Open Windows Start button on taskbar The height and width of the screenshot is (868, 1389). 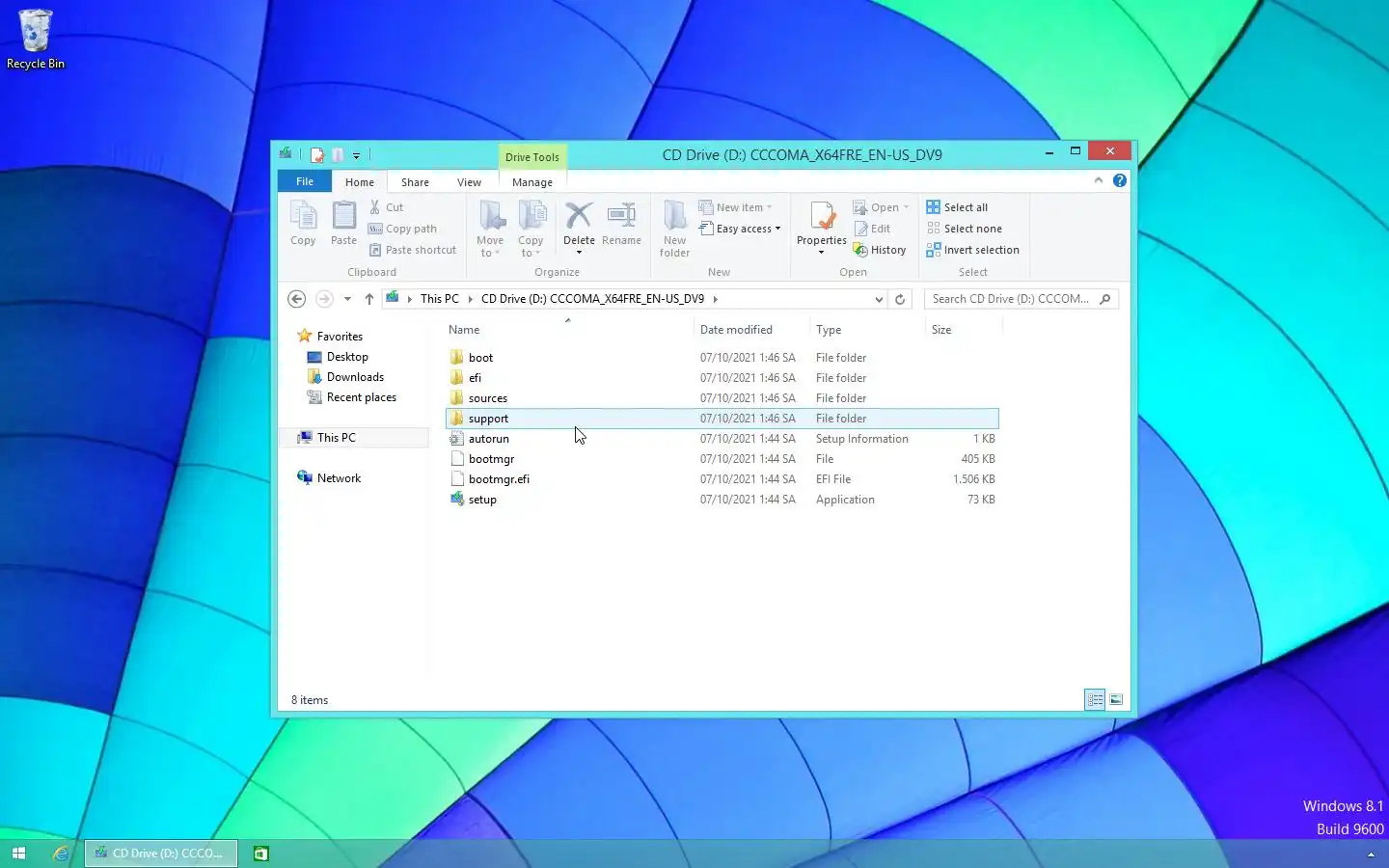[x=18, y=854]
